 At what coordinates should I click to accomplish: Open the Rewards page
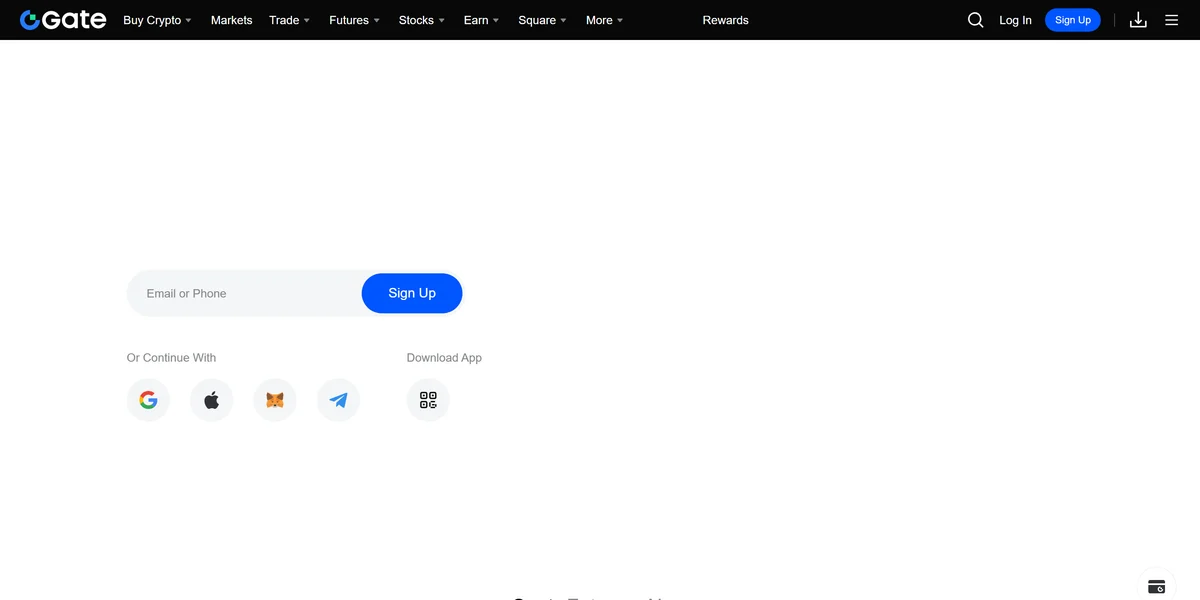(726, 20)
